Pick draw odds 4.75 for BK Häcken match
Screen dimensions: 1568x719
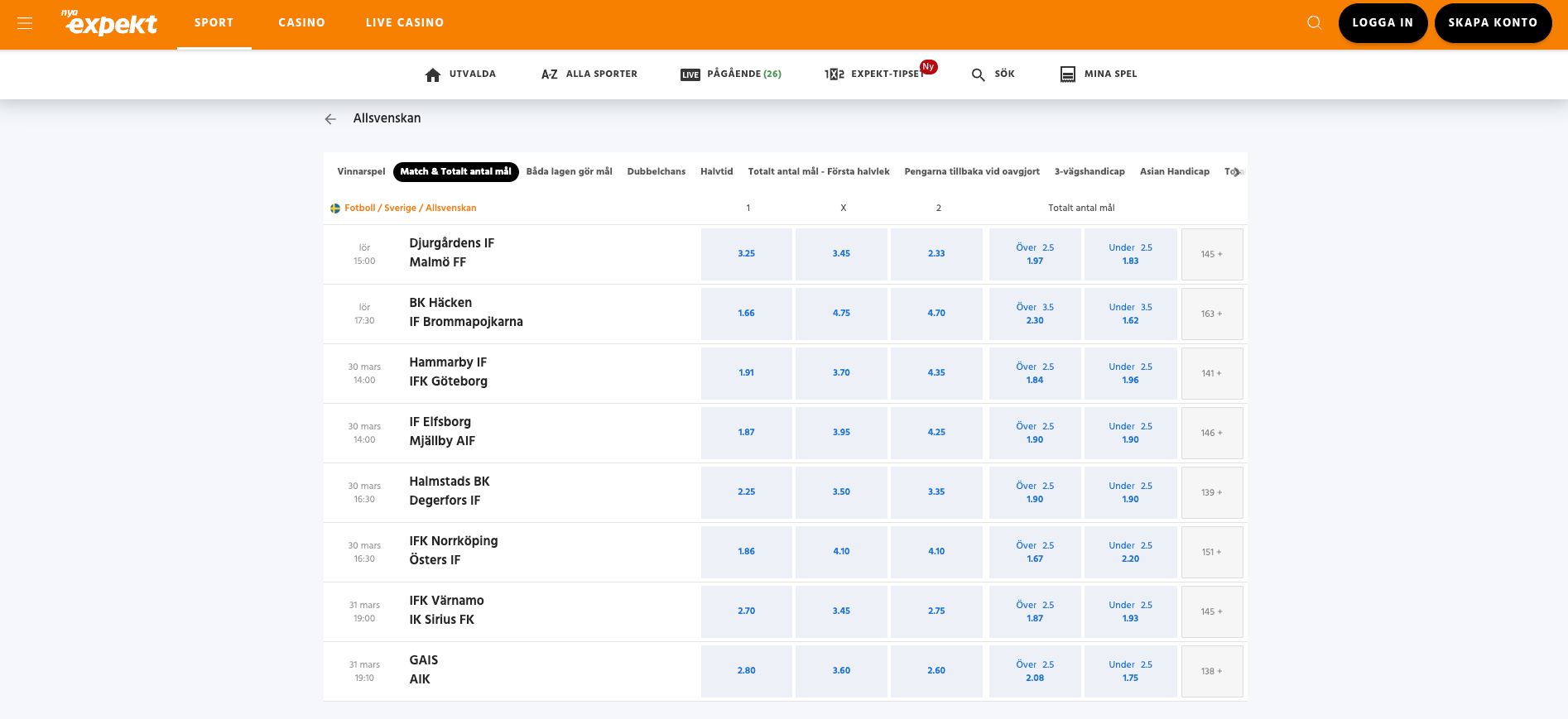[x=841, y=314]
